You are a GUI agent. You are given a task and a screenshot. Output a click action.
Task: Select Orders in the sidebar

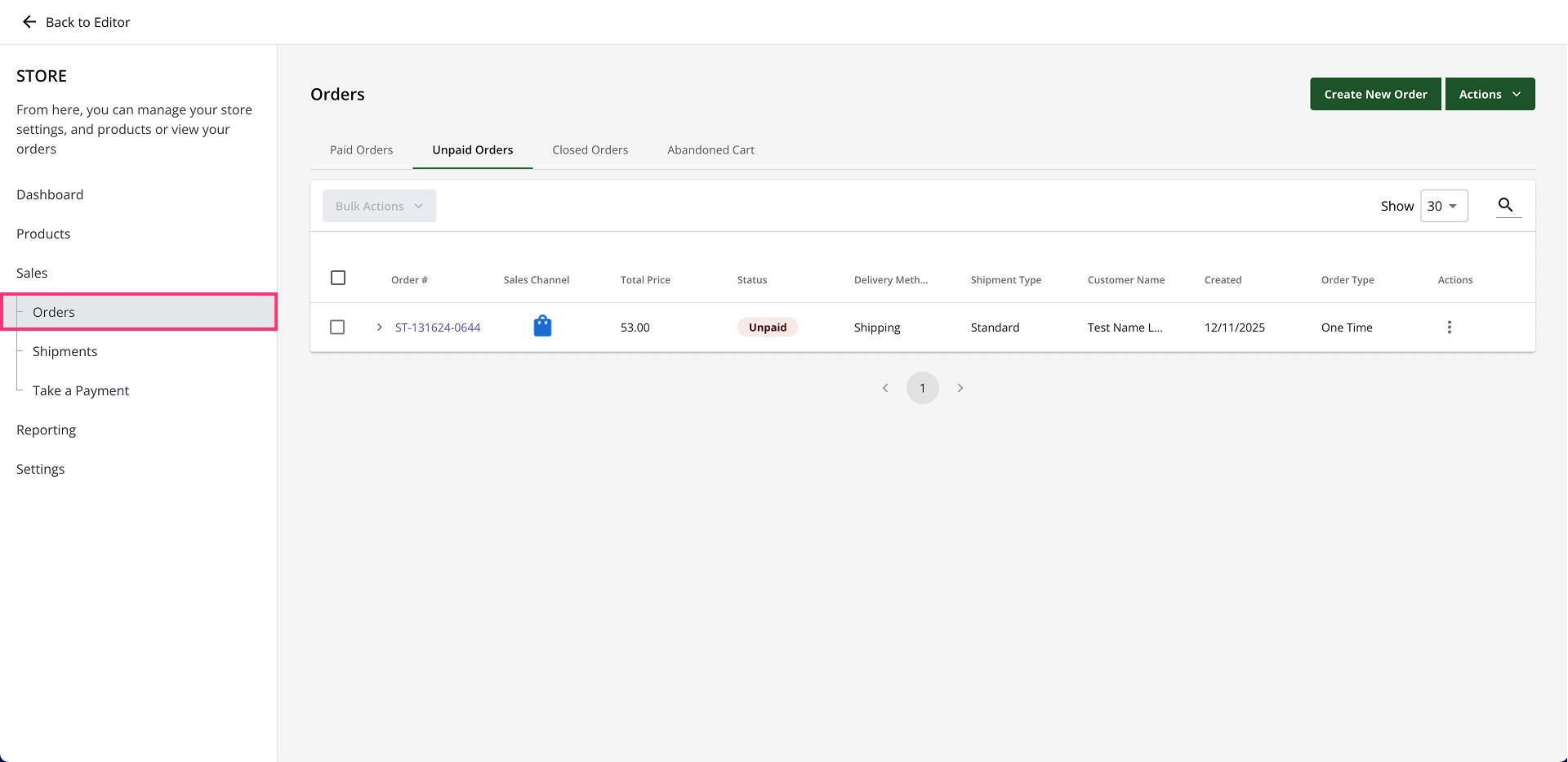(x=140, y=312)
